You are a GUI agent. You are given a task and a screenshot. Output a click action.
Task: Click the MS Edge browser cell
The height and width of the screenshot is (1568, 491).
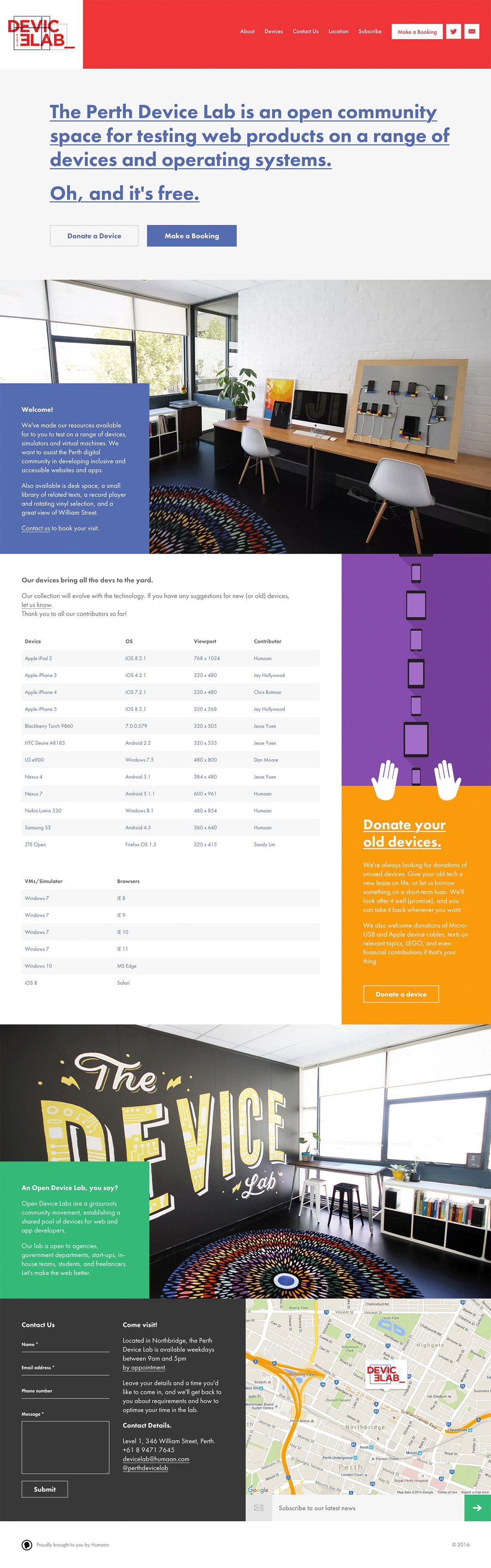(127, 966)
